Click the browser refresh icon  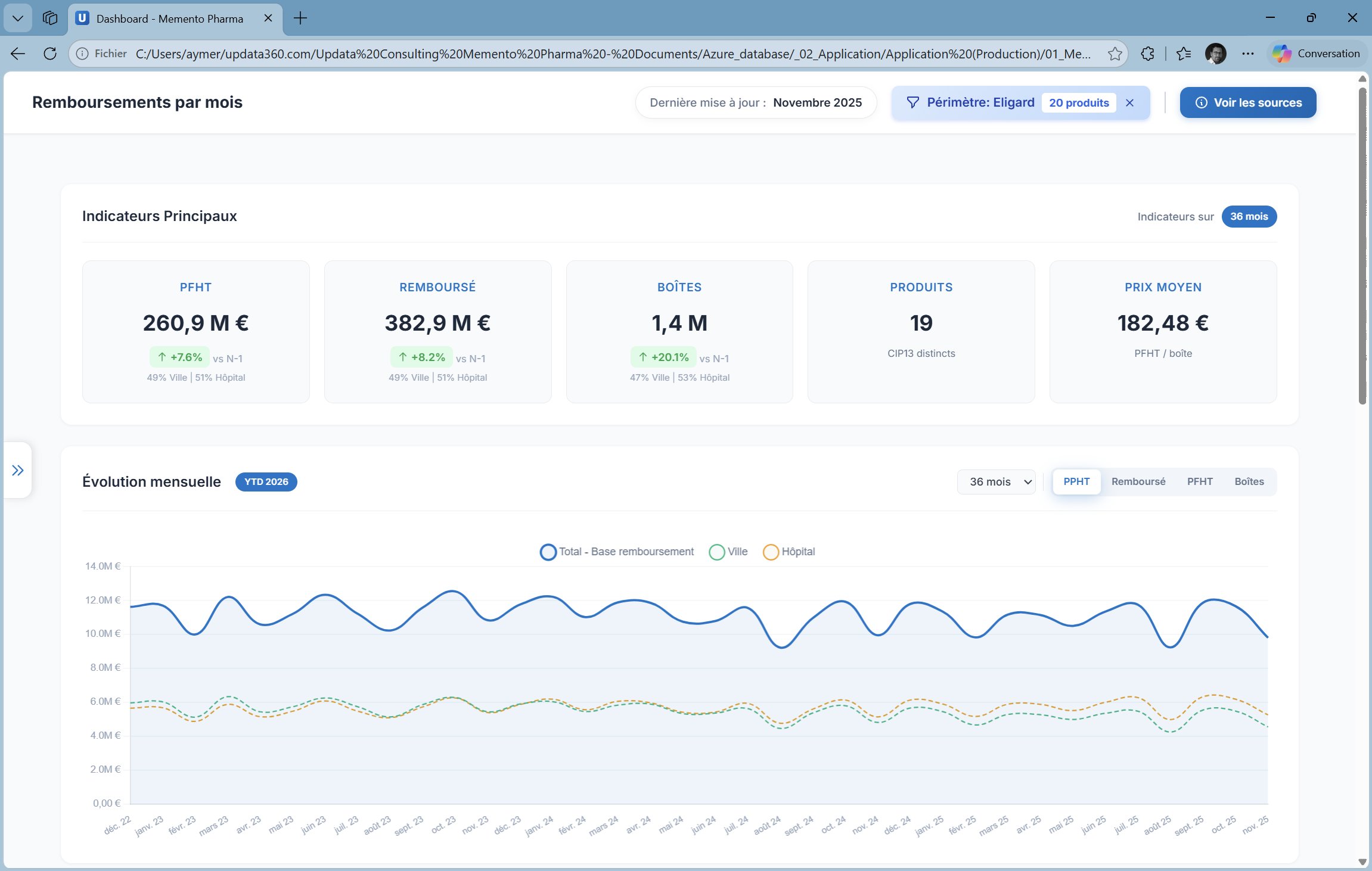pyautogui.click(x=50, y=54)
